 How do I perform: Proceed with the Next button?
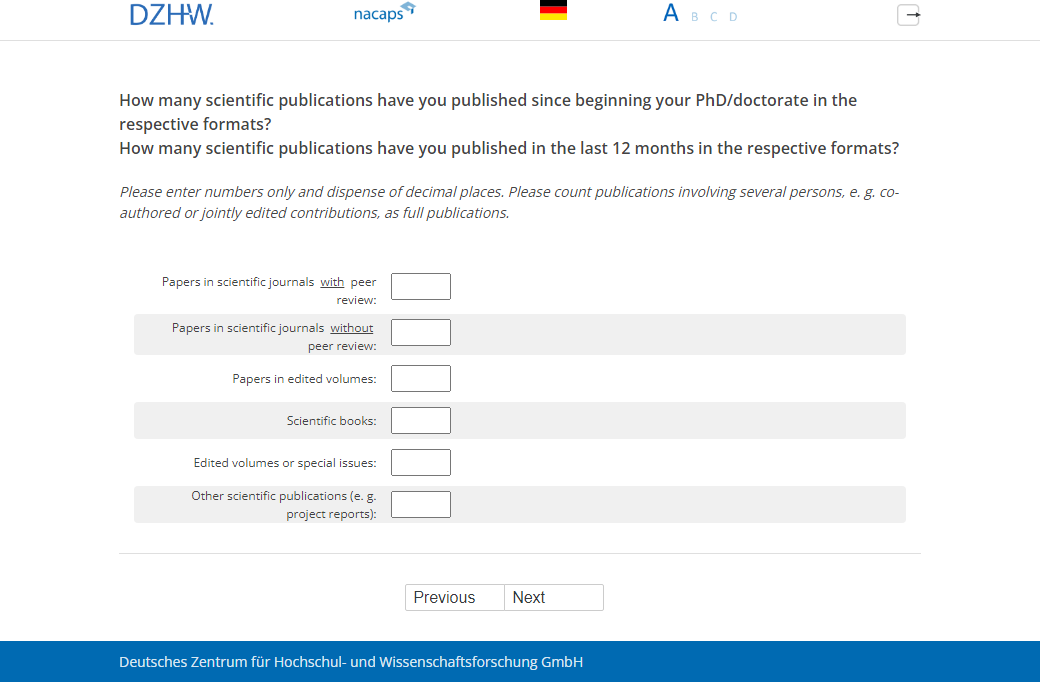[x=553, y=598]
